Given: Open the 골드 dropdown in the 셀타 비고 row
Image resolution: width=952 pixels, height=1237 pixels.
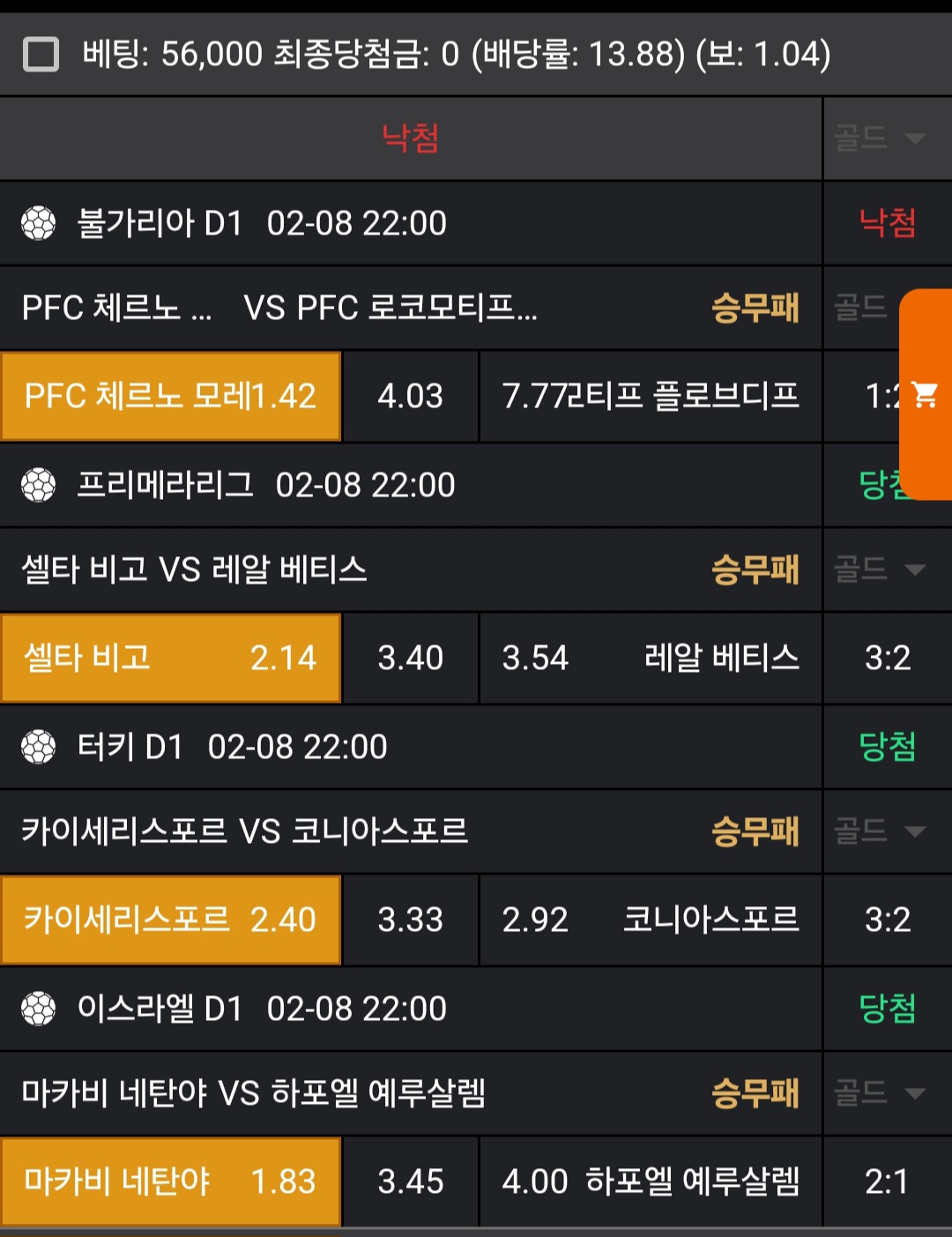Looking at the screenshot, I should pos(880,570).
